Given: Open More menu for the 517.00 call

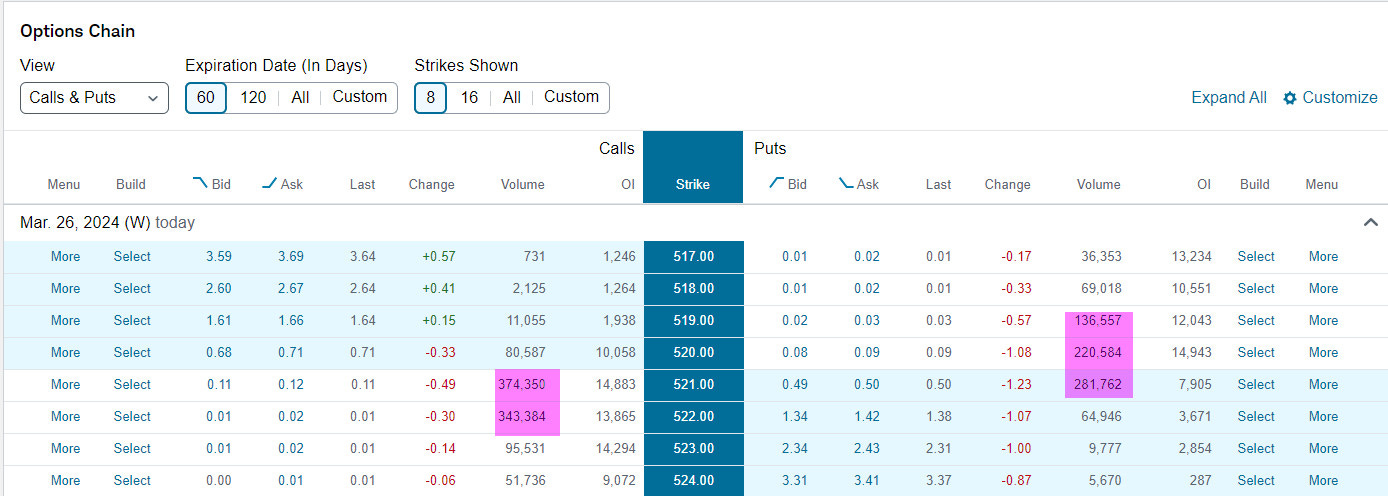Looking at the screenshot, I should pyautogui.click(x=66, y=256).
